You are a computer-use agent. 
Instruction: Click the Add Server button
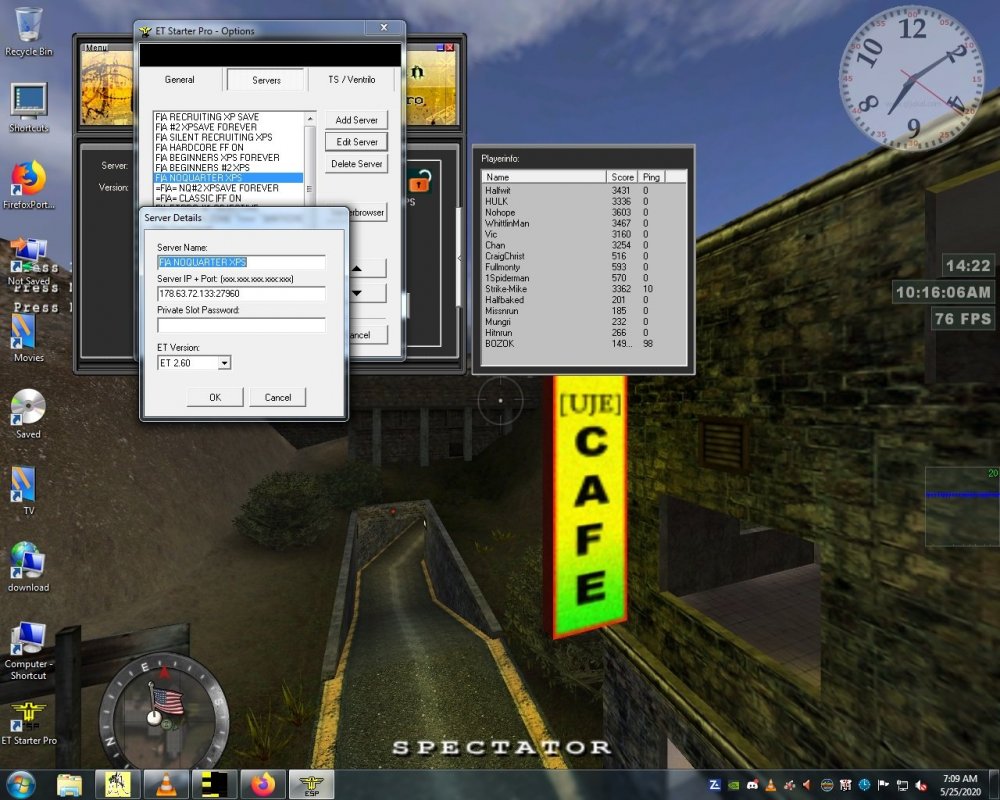point(357,120)
